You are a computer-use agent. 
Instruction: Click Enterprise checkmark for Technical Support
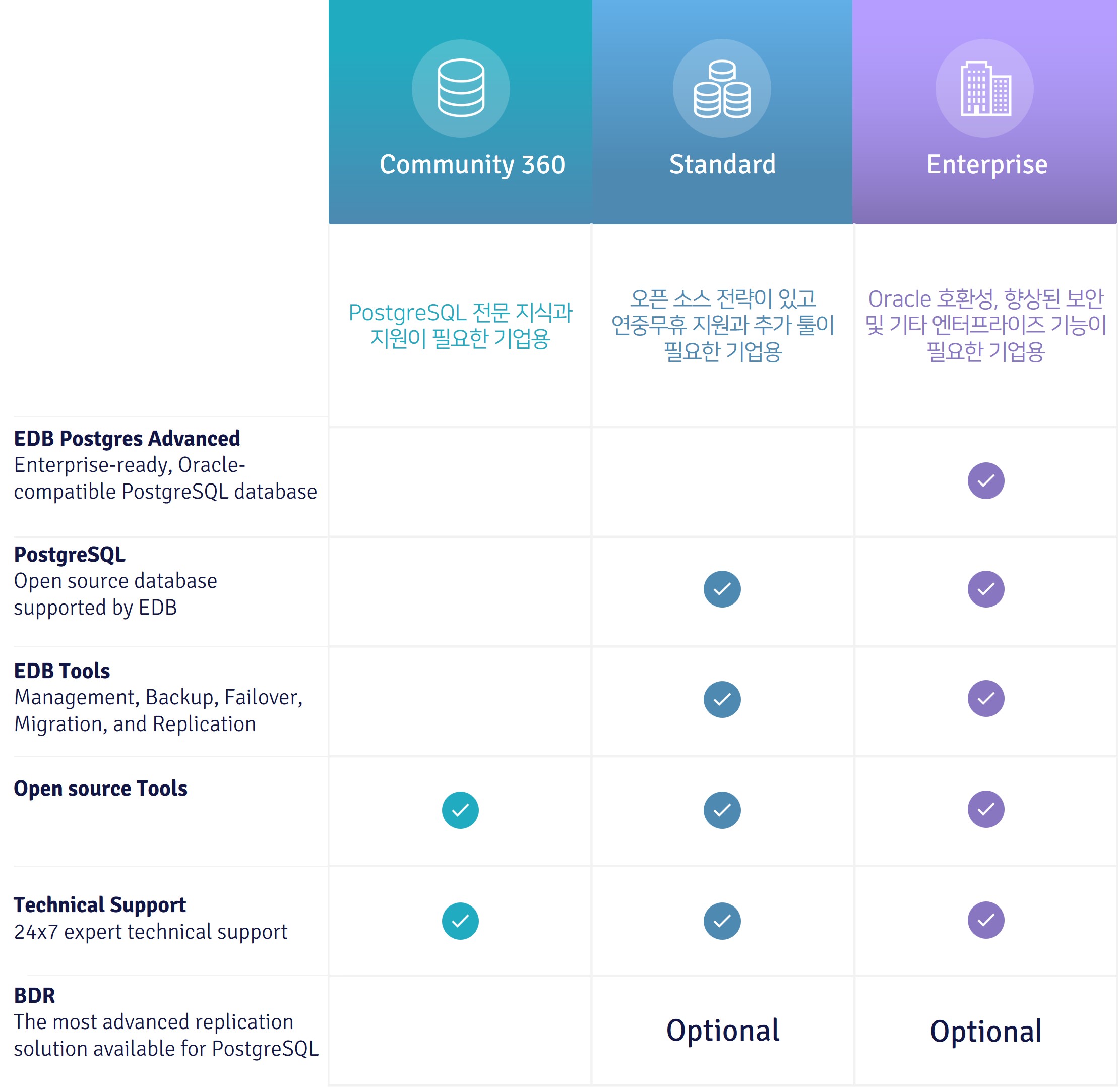coord(986,921)
